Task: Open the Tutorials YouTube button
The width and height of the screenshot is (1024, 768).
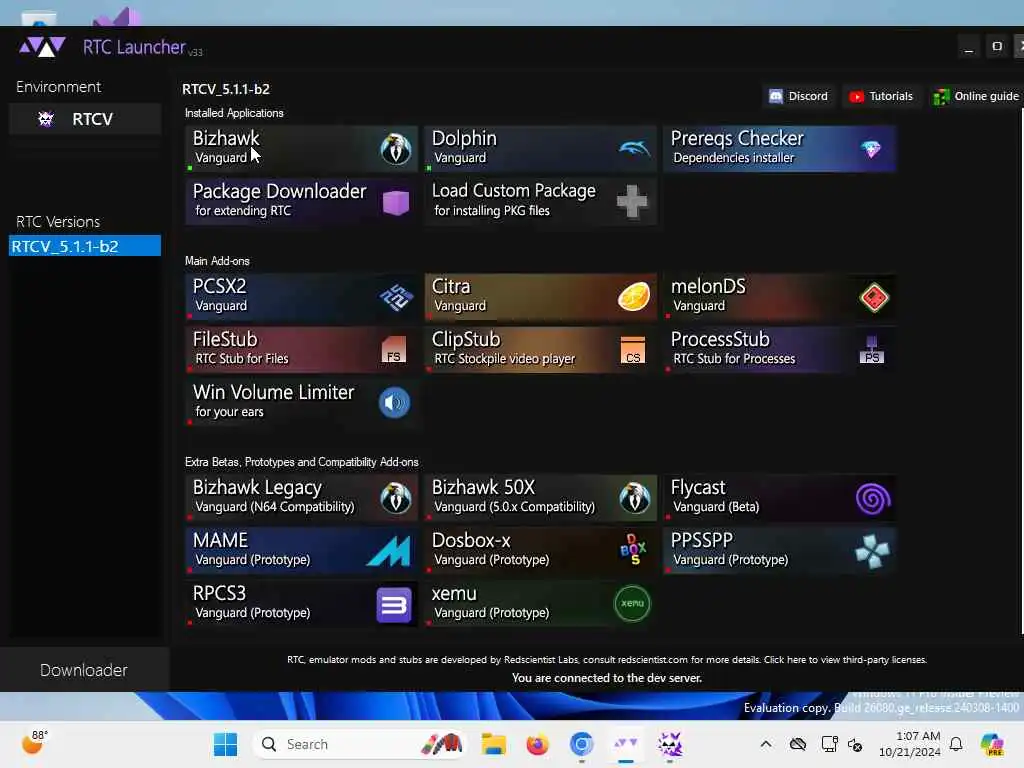Action: tap(882, 96)
